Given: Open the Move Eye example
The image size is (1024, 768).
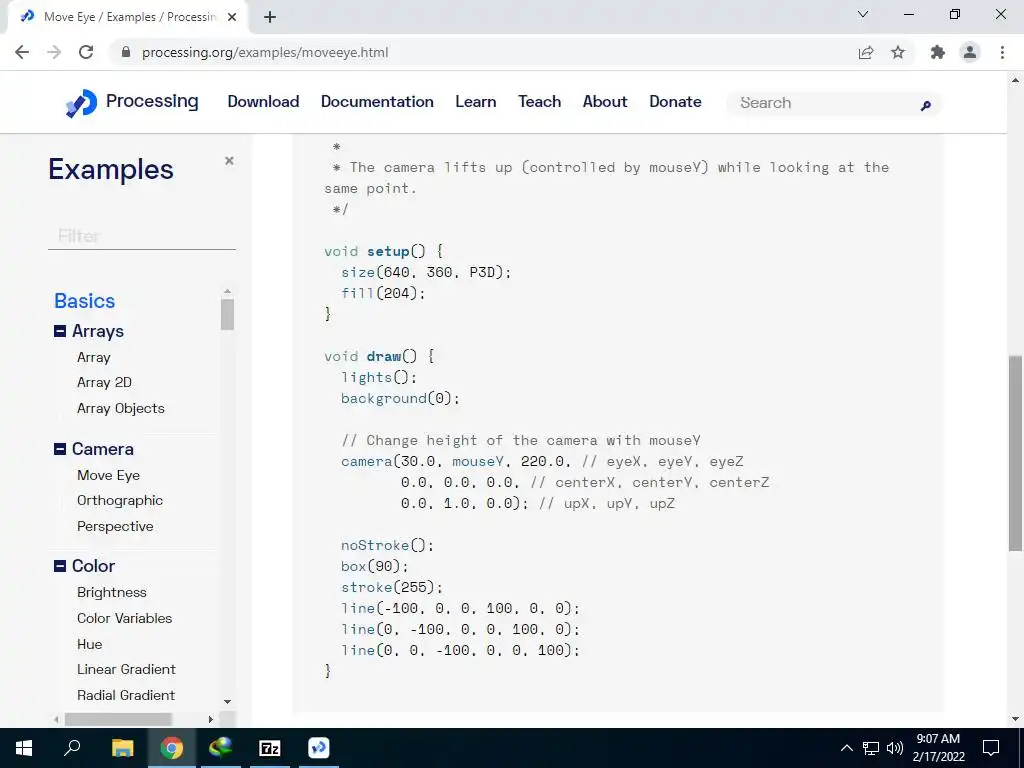Looking at the screenshot, I should 108,475.
